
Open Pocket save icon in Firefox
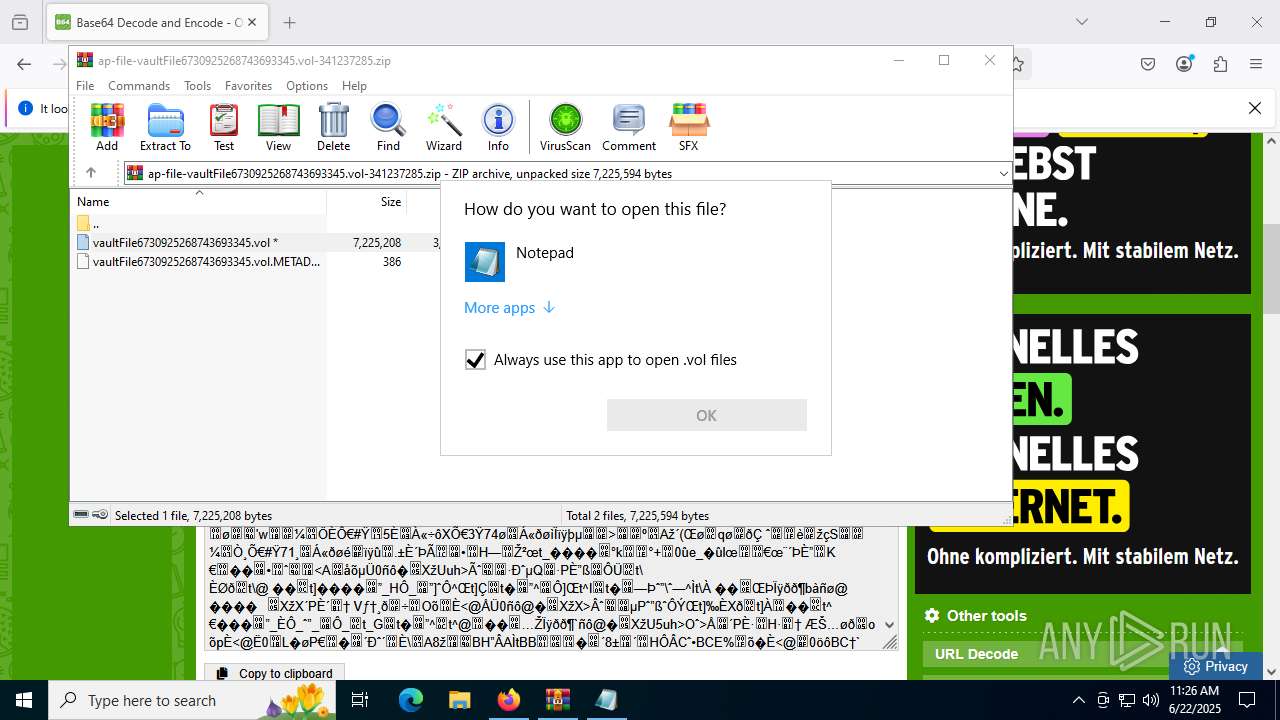tap(1148, 64)
